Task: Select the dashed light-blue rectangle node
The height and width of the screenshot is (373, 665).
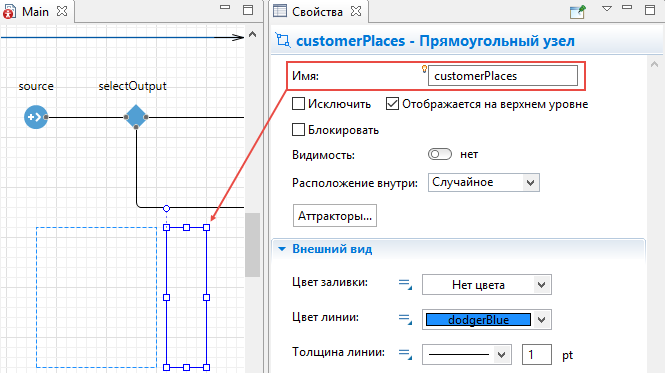Action: [96, 297]
